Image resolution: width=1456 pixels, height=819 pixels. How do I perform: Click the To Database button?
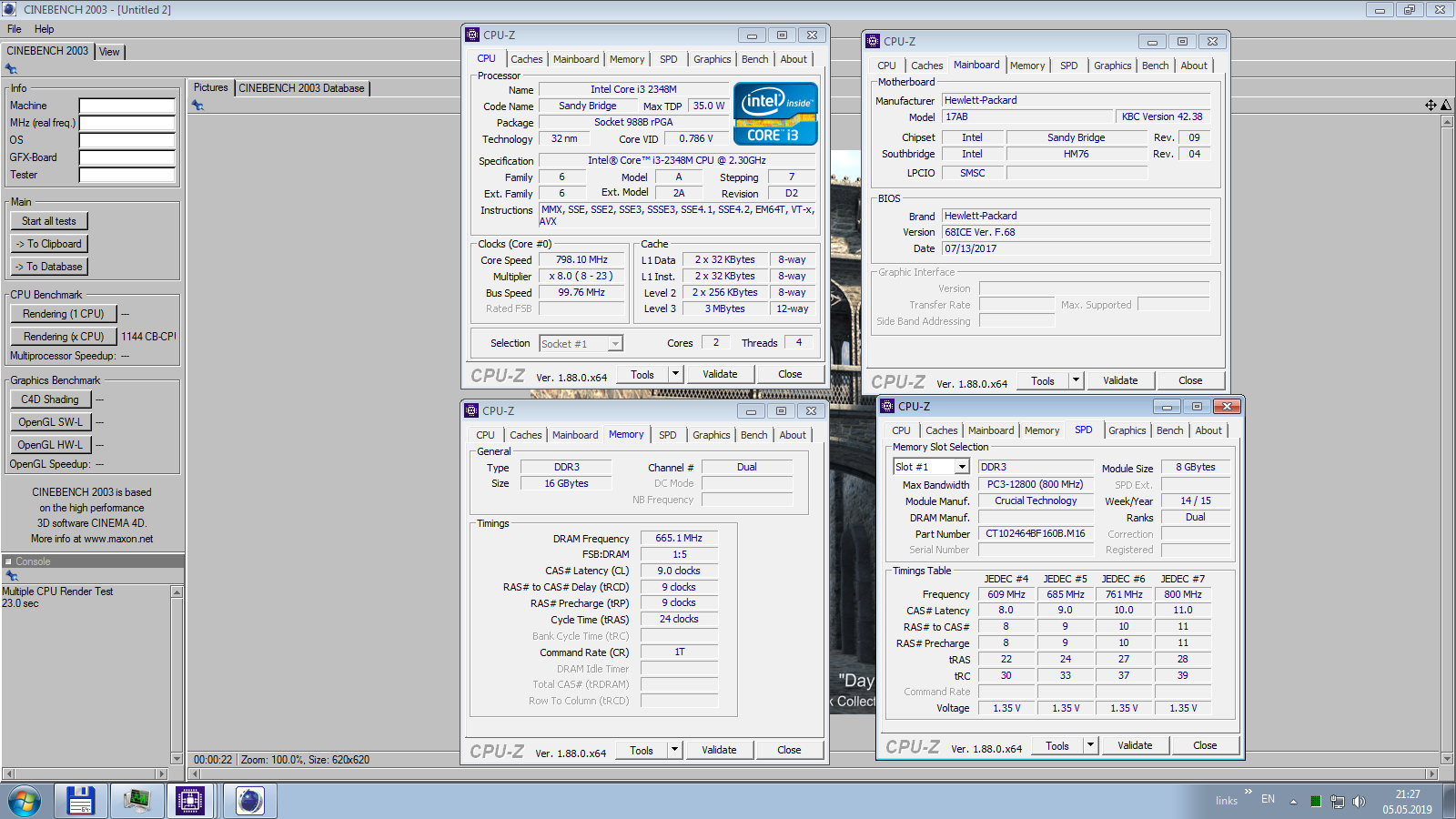(x=49, y=267)
